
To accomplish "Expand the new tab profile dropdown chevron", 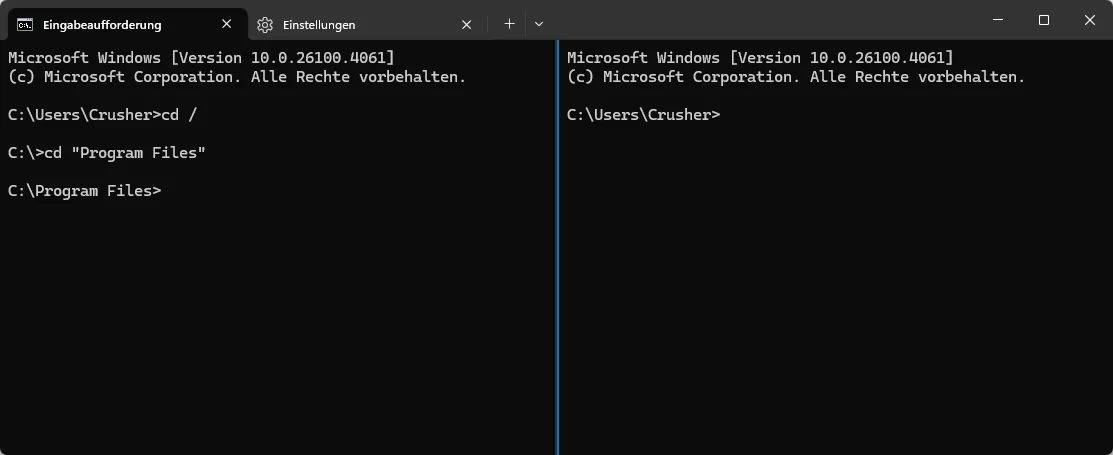I will (539, 24).
